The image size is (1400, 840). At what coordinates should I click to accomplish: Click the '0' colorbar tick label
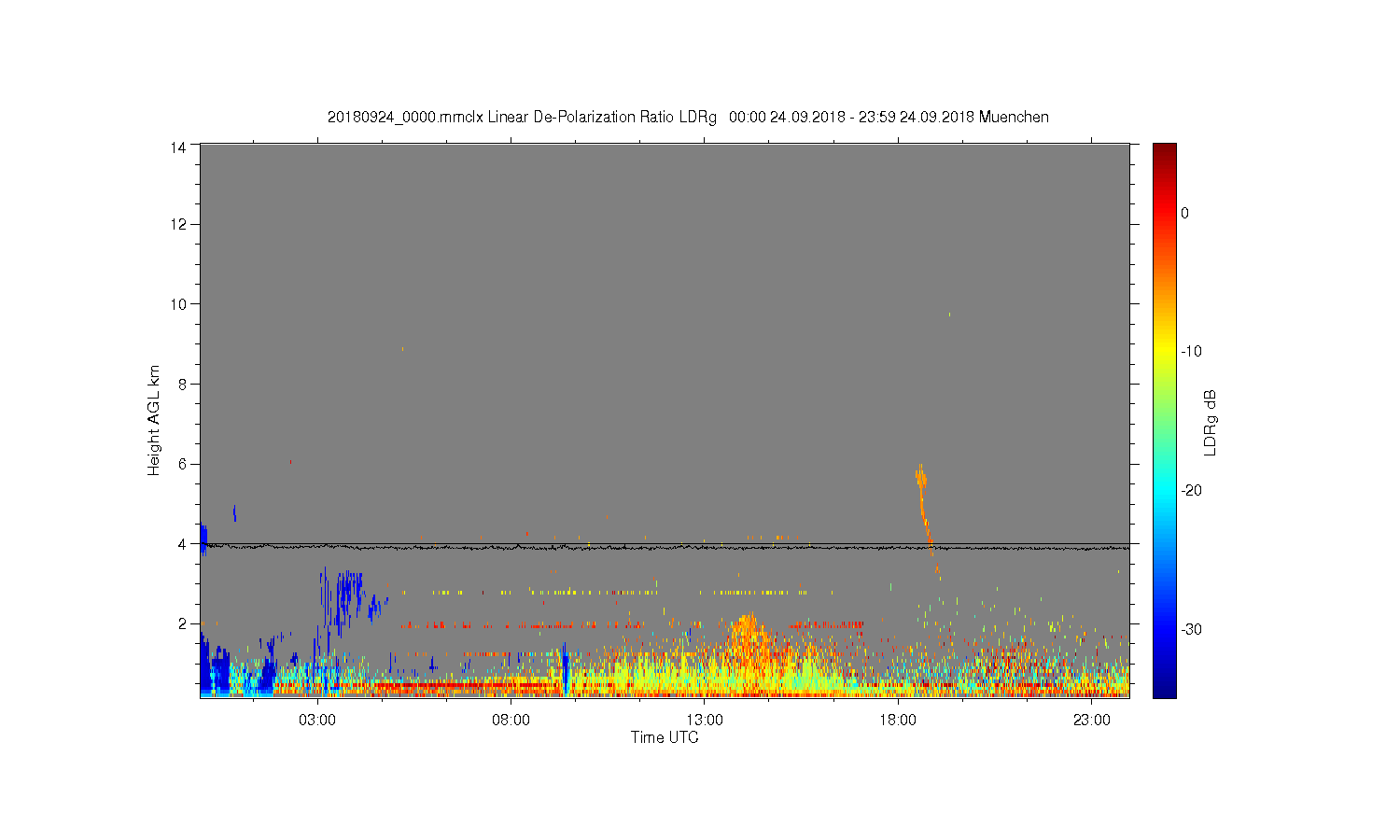1184,213
